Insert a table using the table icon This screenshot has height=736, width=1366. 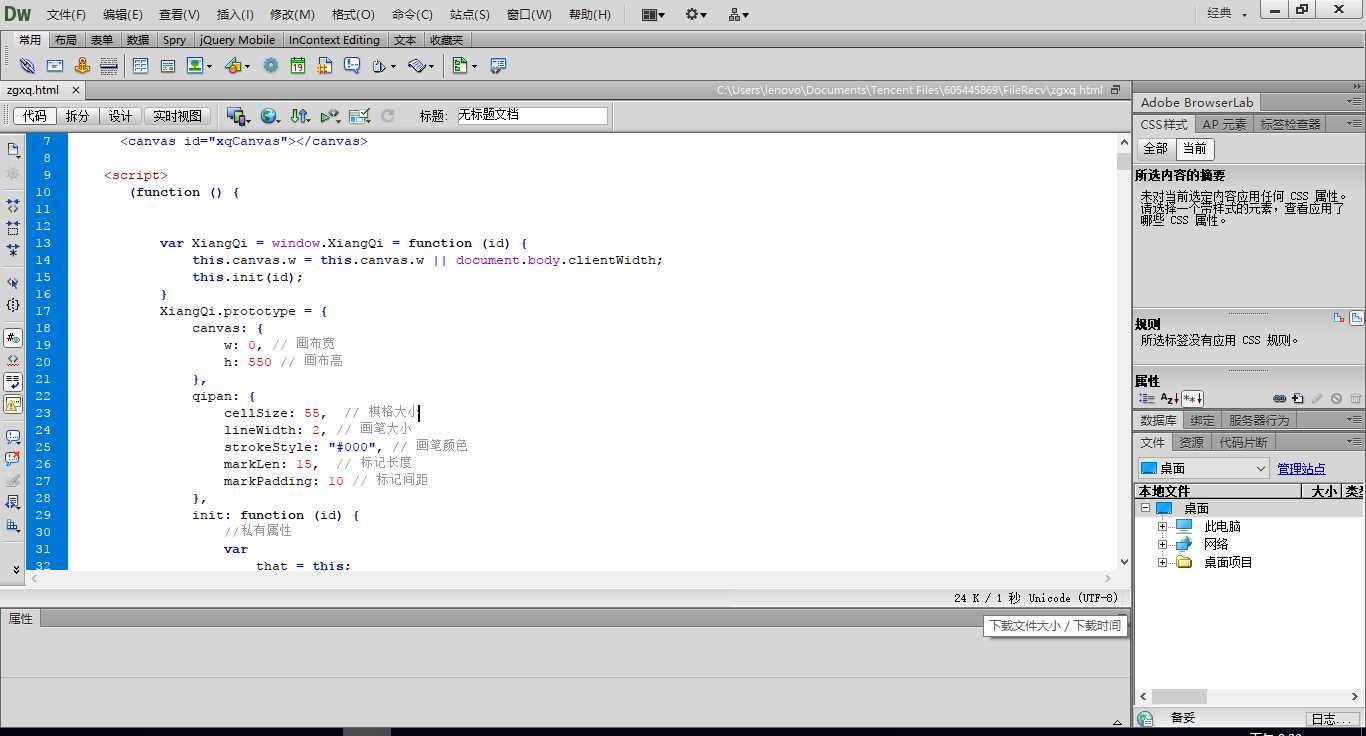pyautogui.click(x=140, y=65)
